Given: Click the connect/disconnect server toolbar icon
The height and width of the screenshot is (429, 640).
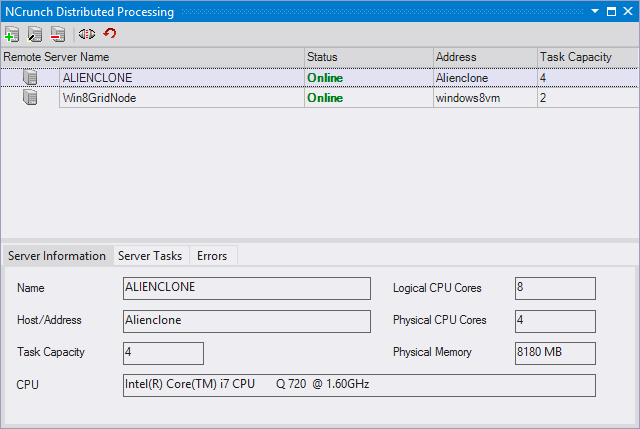Looking at the screenshot, I should (87, 34).
